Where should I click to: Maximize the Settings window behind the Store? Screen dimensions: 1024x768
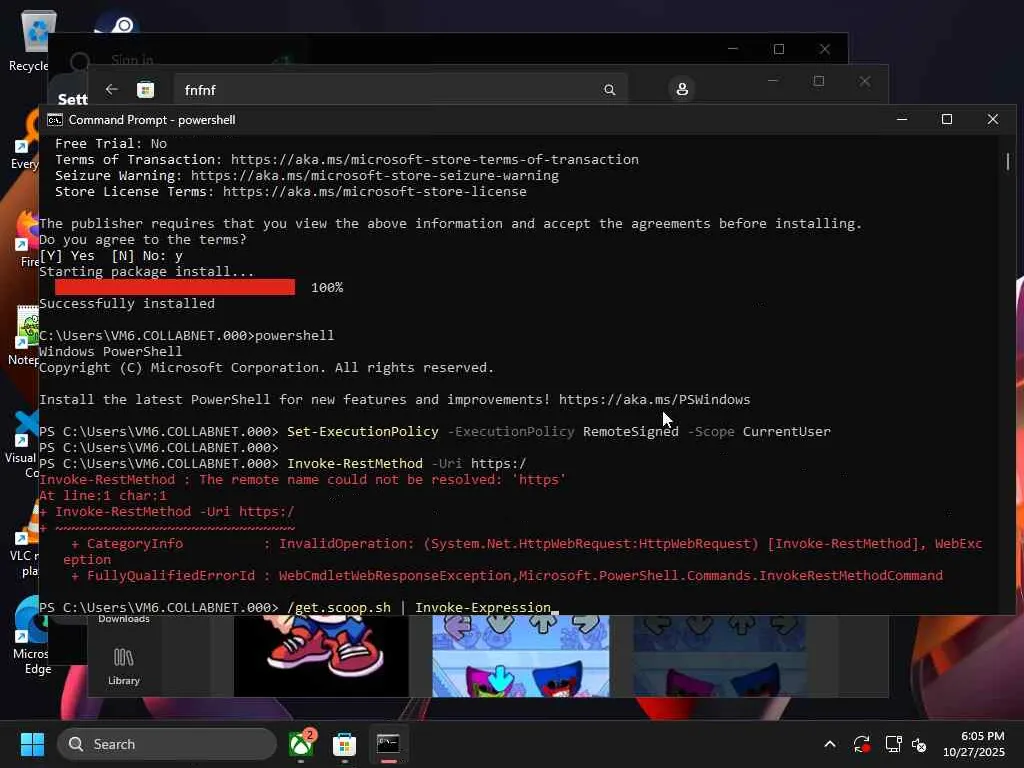778,49
